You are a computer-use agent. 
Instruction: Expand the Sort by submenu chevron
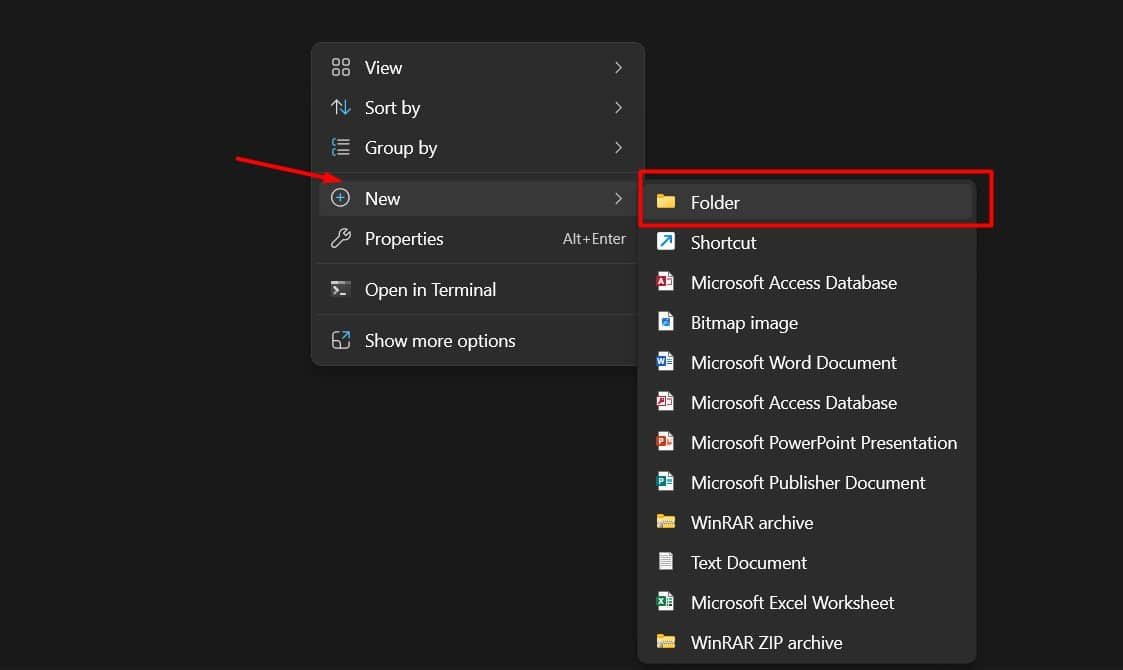[618, 107]
